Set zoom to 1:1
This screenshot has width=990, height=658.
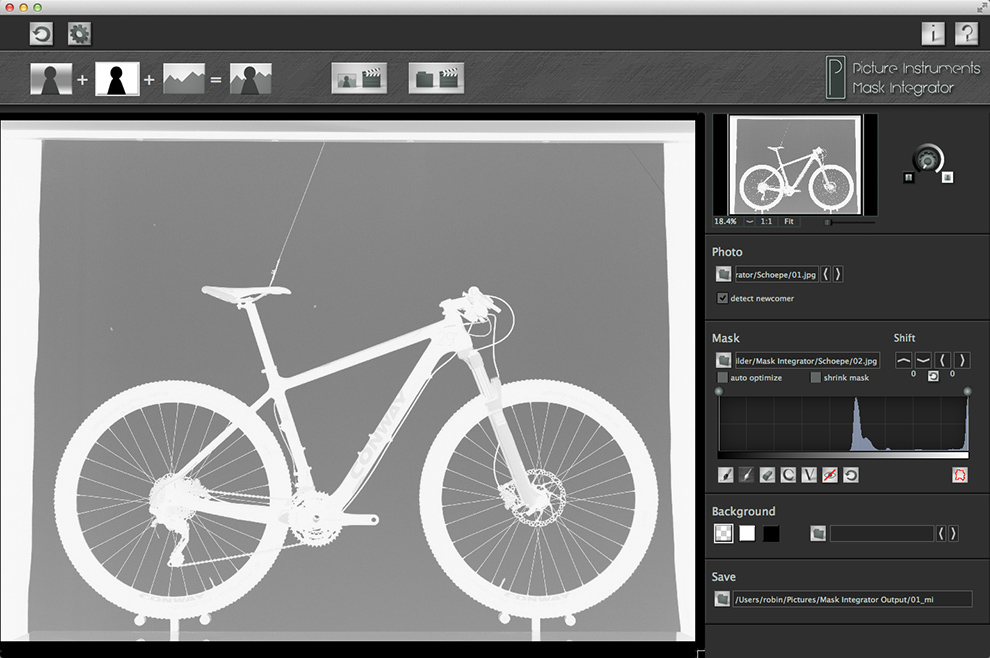click(x=766, y=221)
